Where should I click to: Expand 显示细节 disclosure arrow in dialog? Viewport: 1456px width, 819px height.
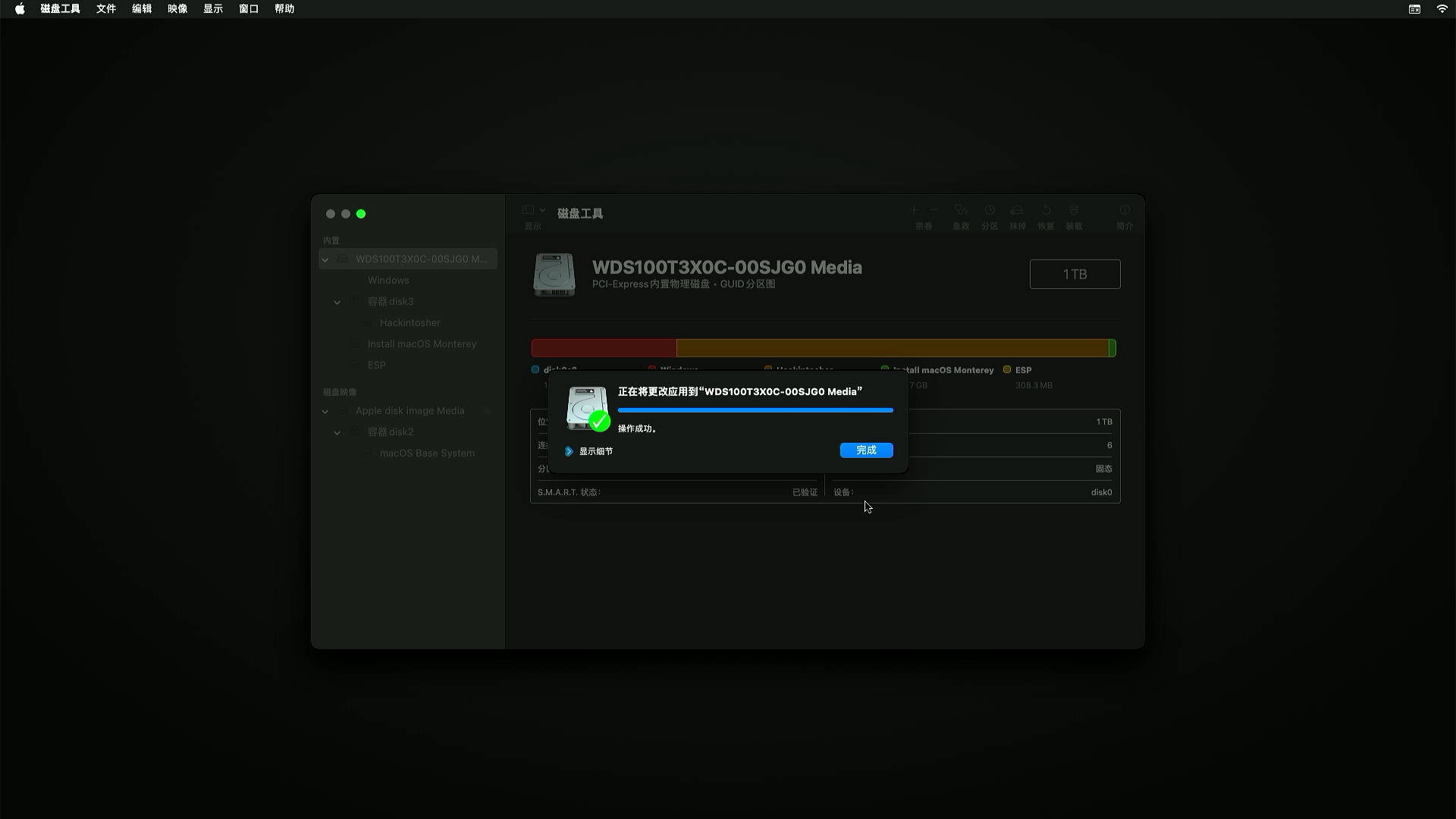click(x=569, y=451)
